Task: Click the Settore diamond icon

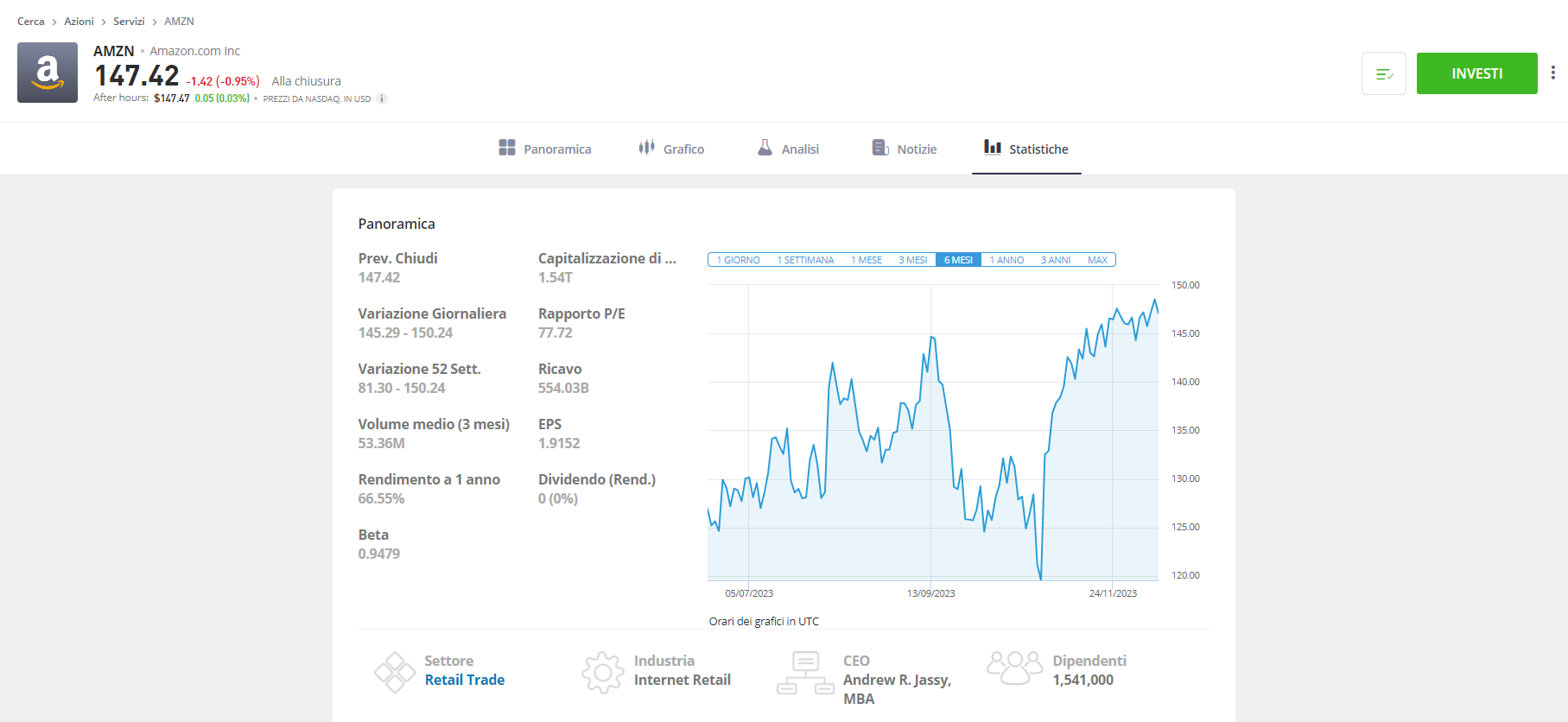Action: tap(395, 672)
